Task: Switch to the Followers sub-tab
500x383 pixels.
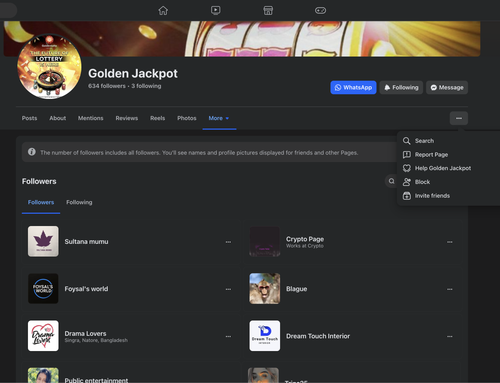Action: 41,202
